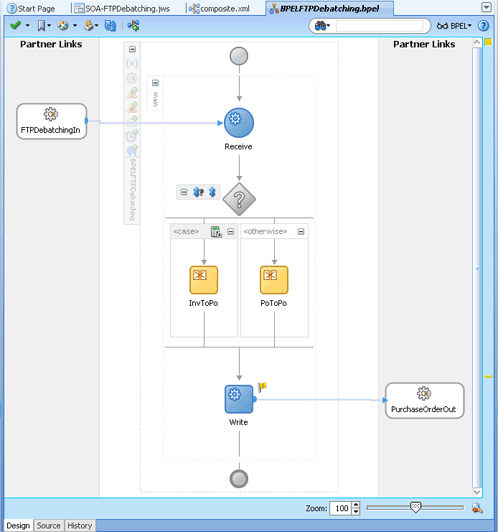Increase zoom with the stepper up arrow

(356, 505)
